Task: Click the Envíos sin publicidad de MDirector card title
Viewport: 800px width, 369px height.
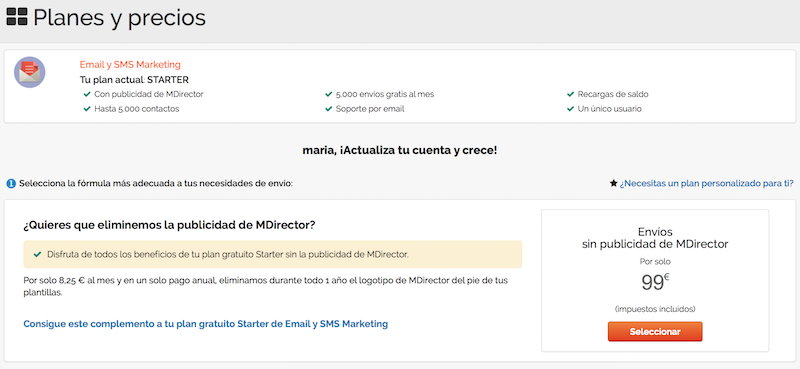Action: (x=655, y=238)
